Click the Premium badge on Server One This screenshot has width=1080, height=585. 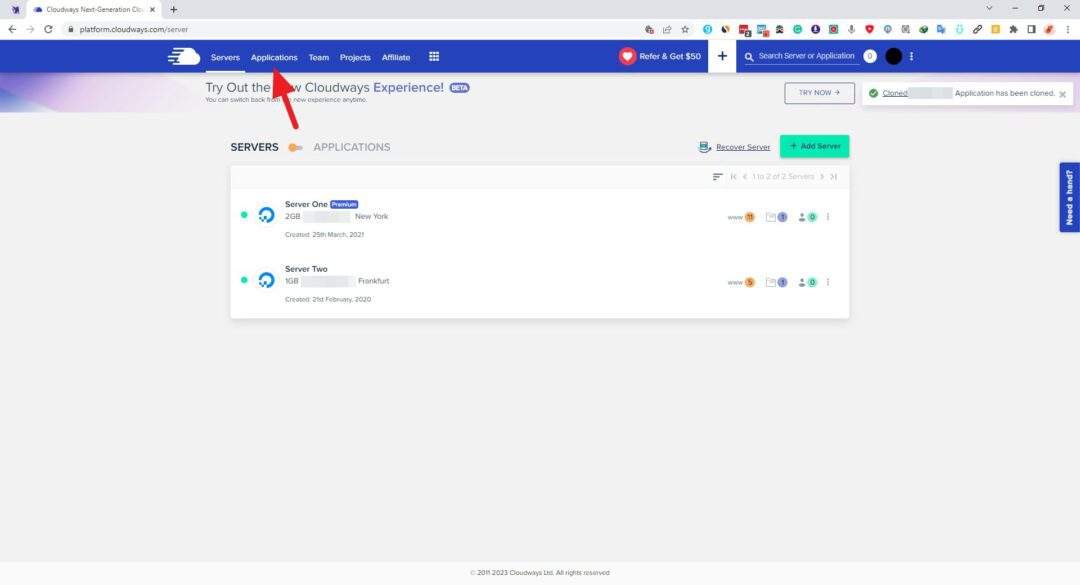tap(344, 204)
